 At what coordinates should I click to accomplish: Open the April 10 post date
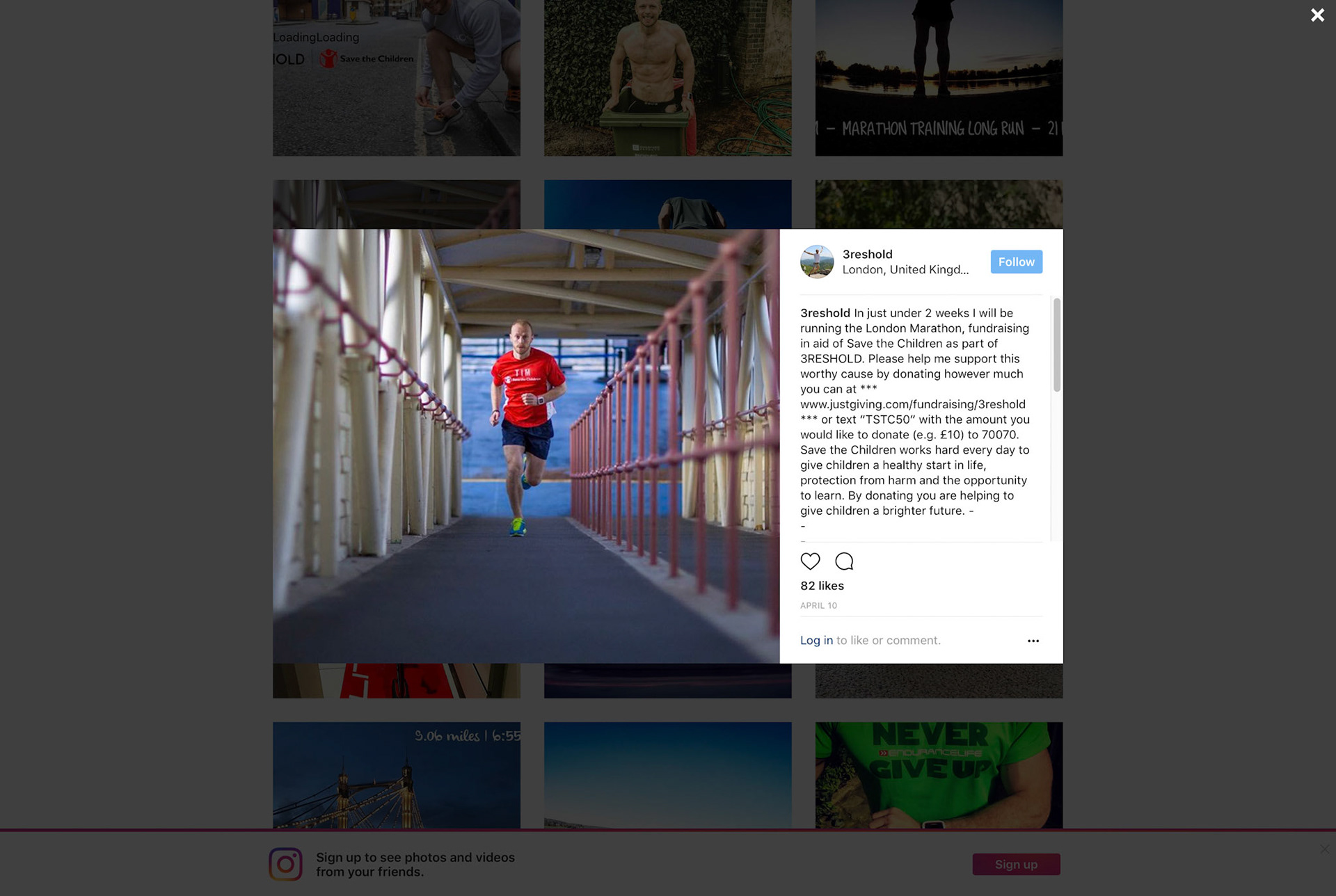818,605
